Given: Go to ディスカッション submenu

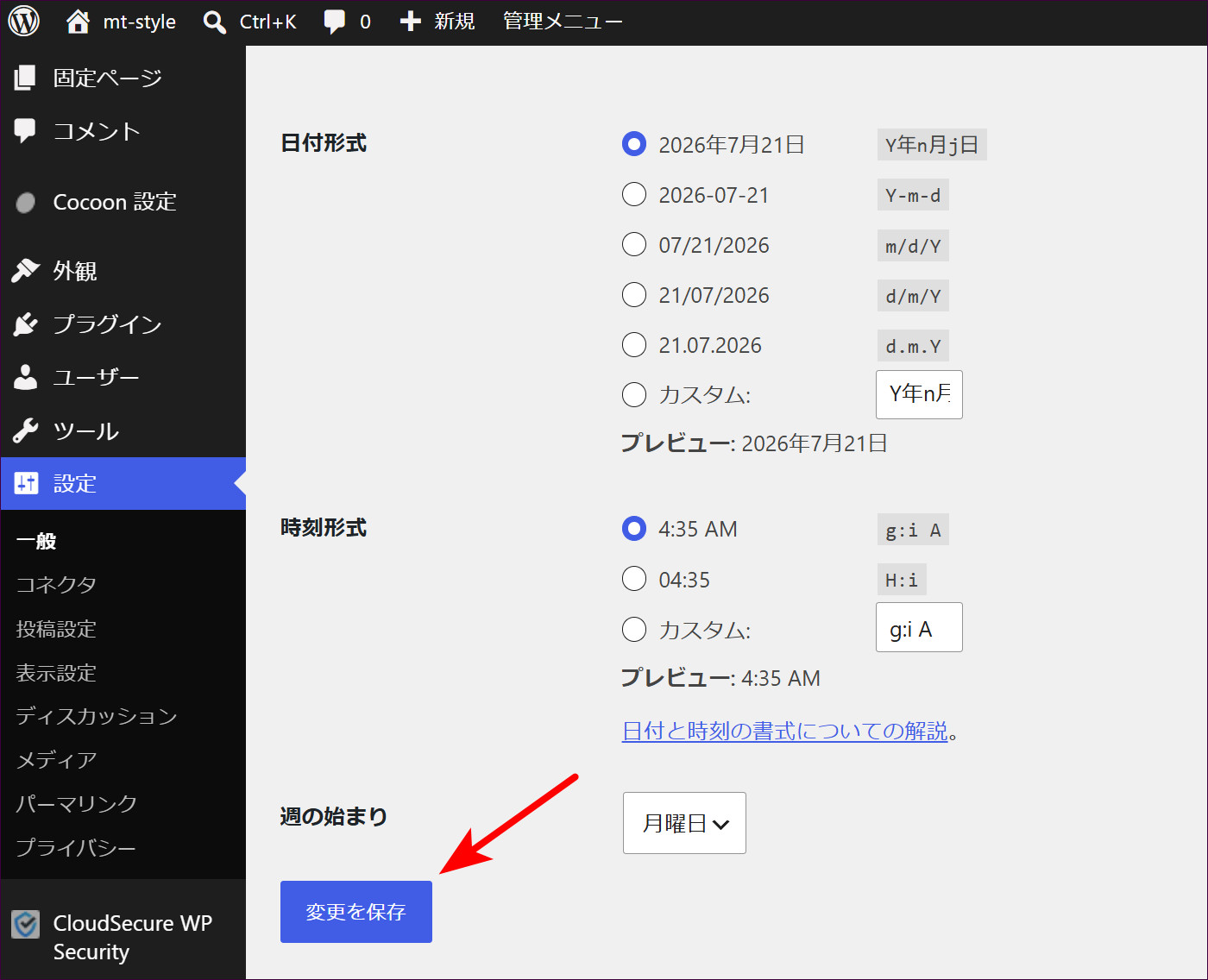Looking at the screenshot, I should pos(97,716).
